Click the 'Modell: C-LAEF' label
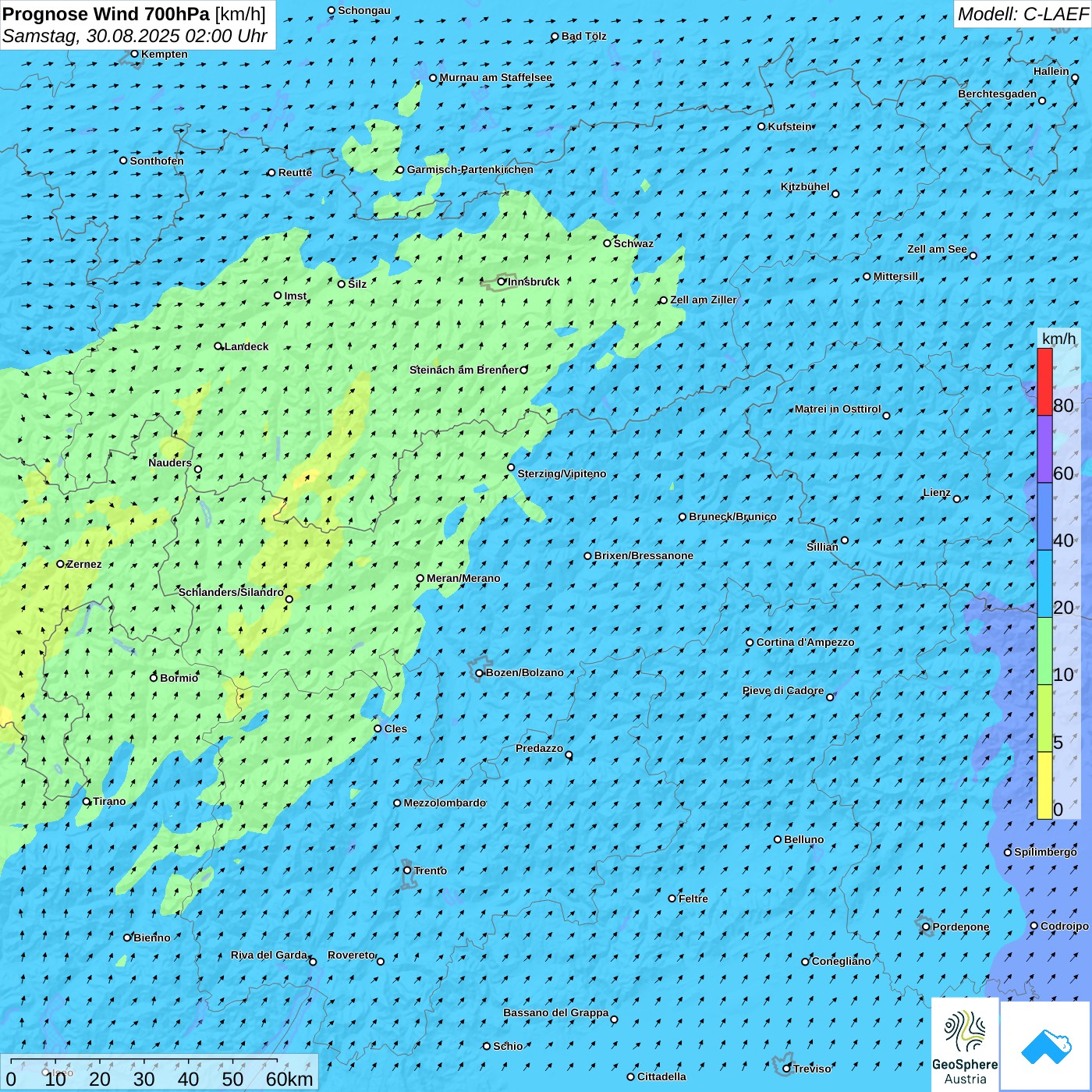1092x1092 pixels. 1023,14
